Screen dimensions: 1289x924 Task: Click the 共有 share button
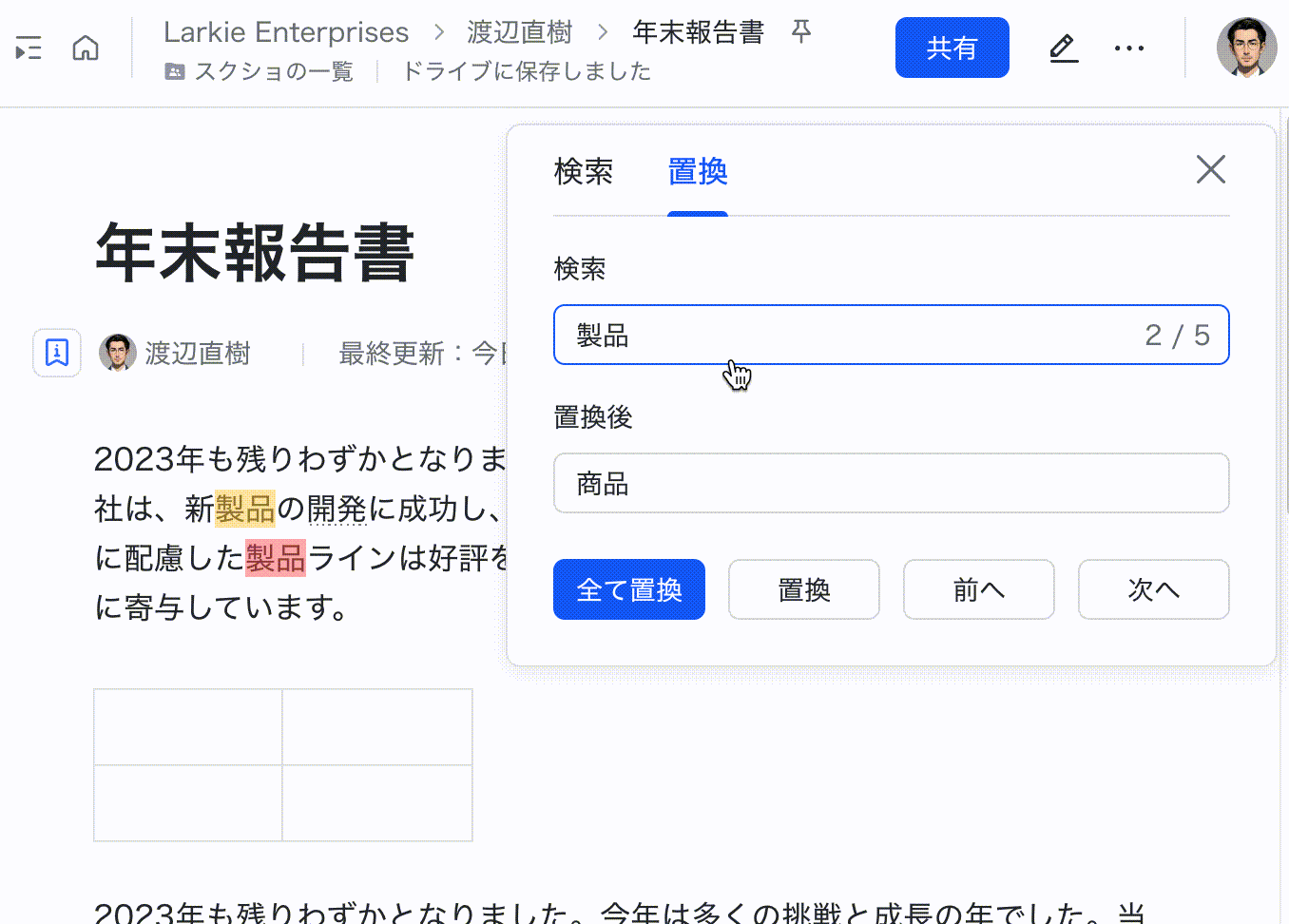(x=952, y=48)
